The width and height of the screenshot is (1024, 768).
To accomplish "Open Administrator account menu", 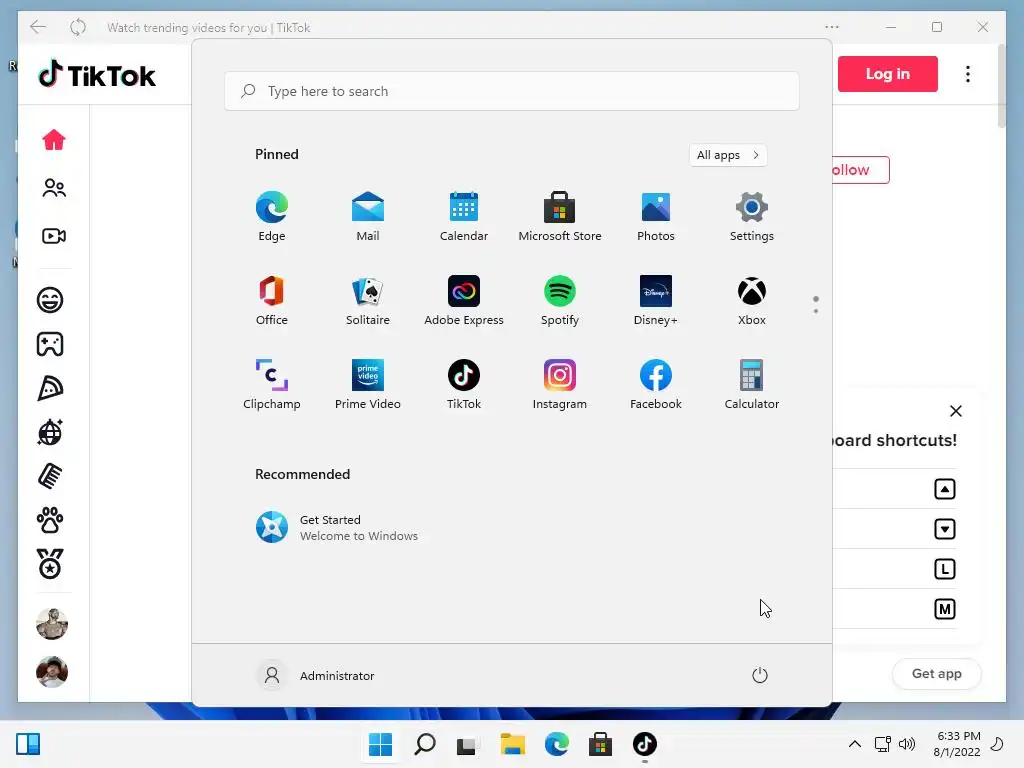I will (x=316, y=675).
